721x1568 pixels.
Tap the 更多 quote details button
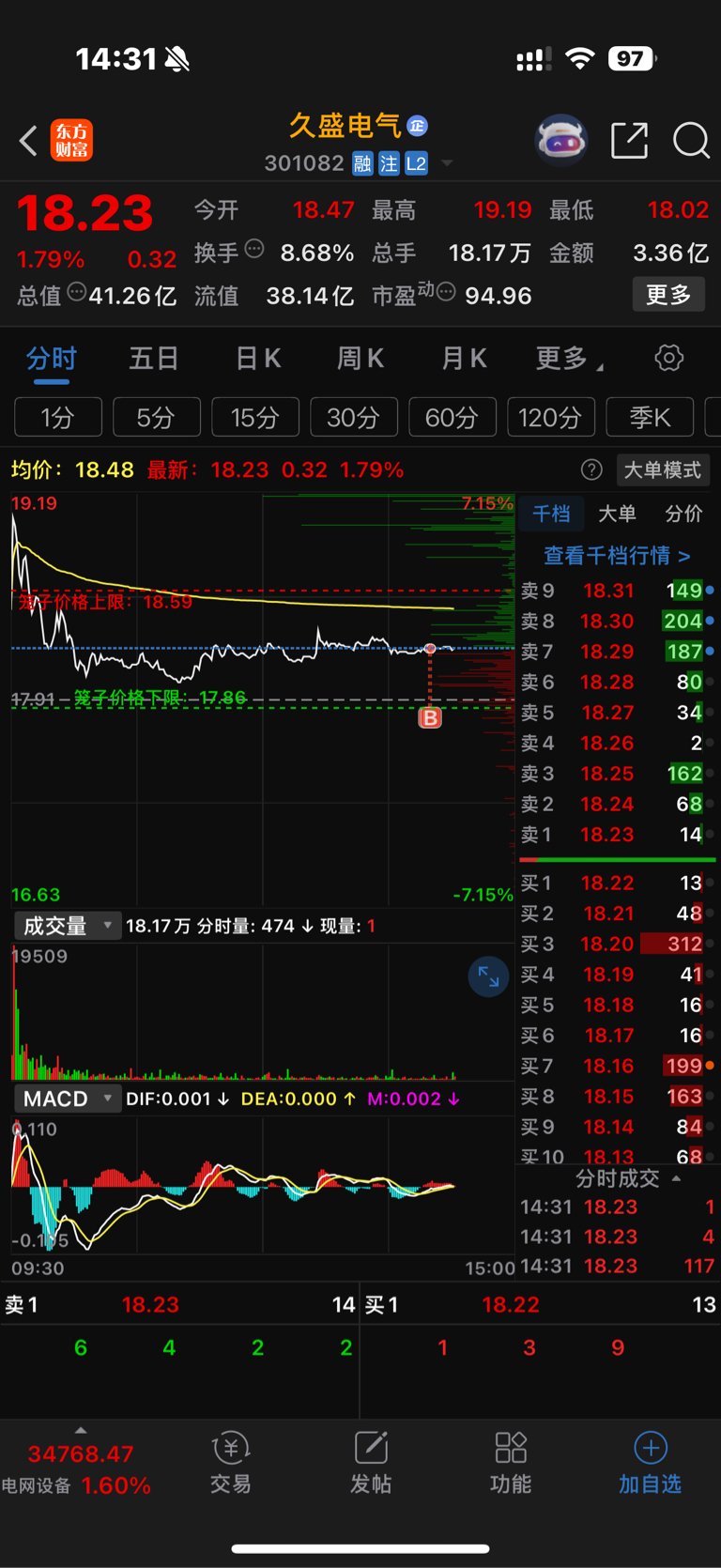pyautogui.click(x=668, y=295)
